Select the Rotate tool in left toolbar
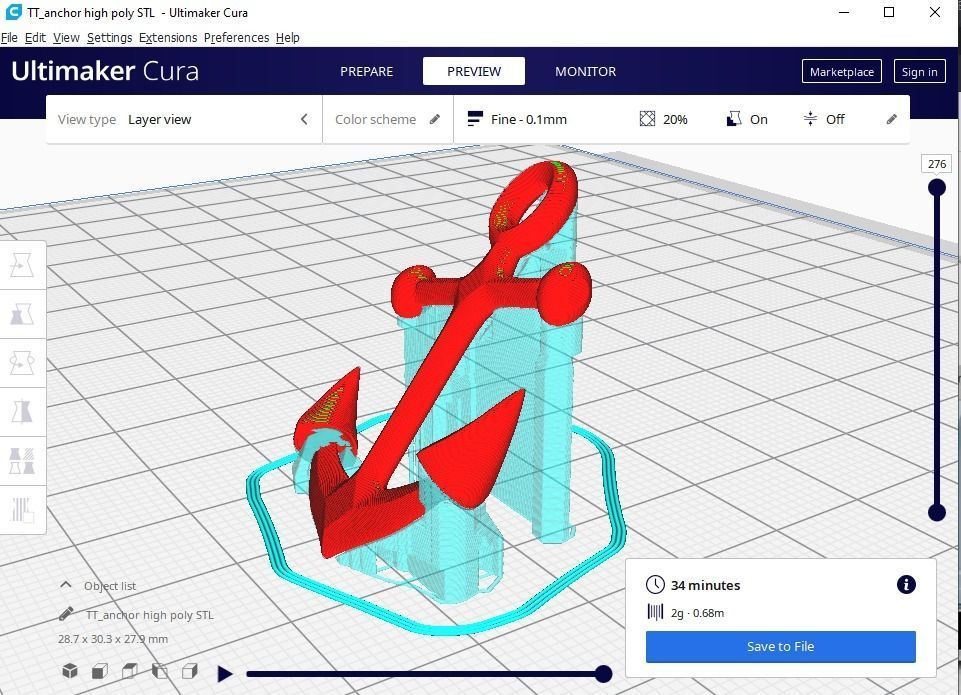This screenshot has height=695, width=961. click(x=22, y=363)
